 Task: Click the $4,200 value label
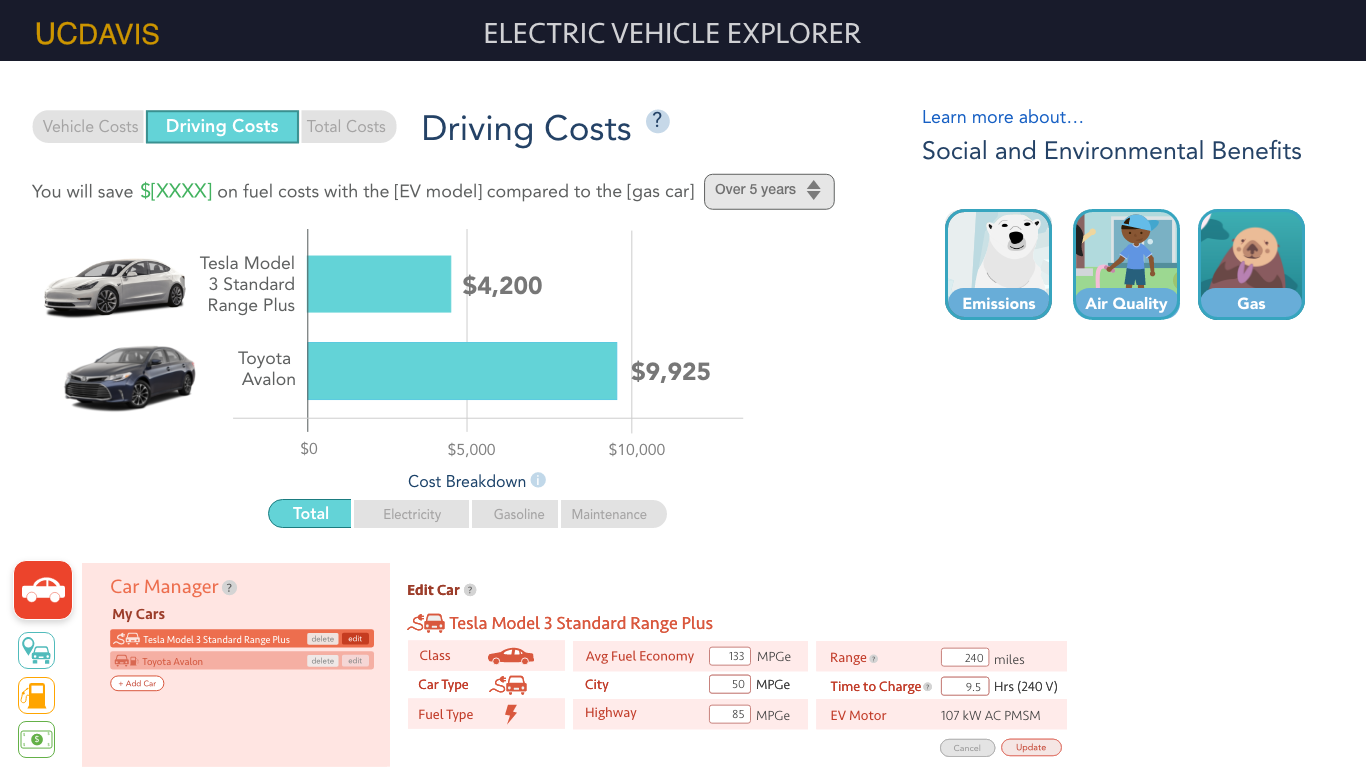click(x=503, y=286)
